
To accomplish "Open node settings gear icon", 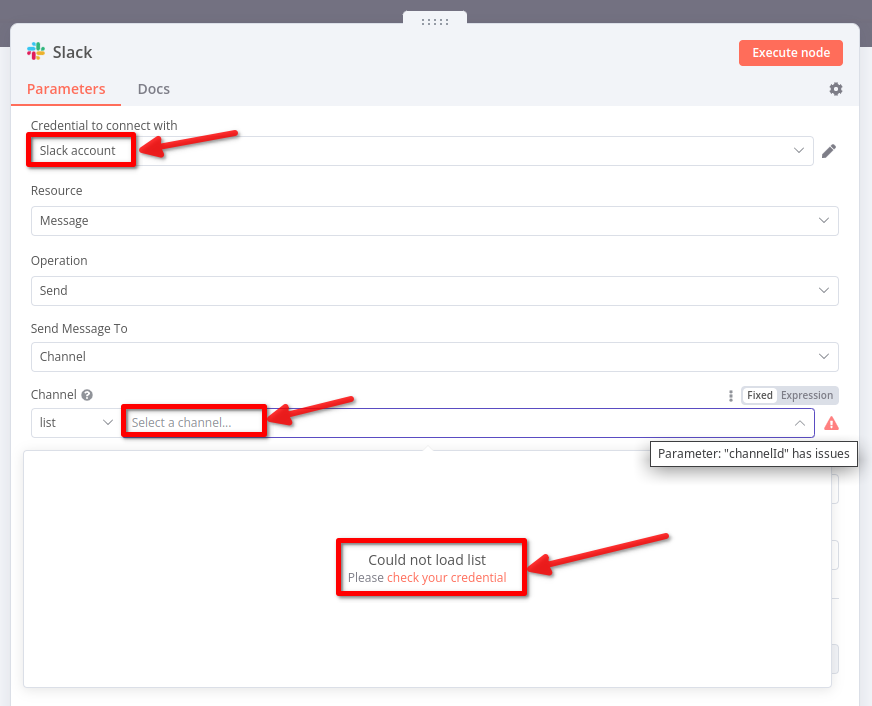I will click(x=836, y=89).
